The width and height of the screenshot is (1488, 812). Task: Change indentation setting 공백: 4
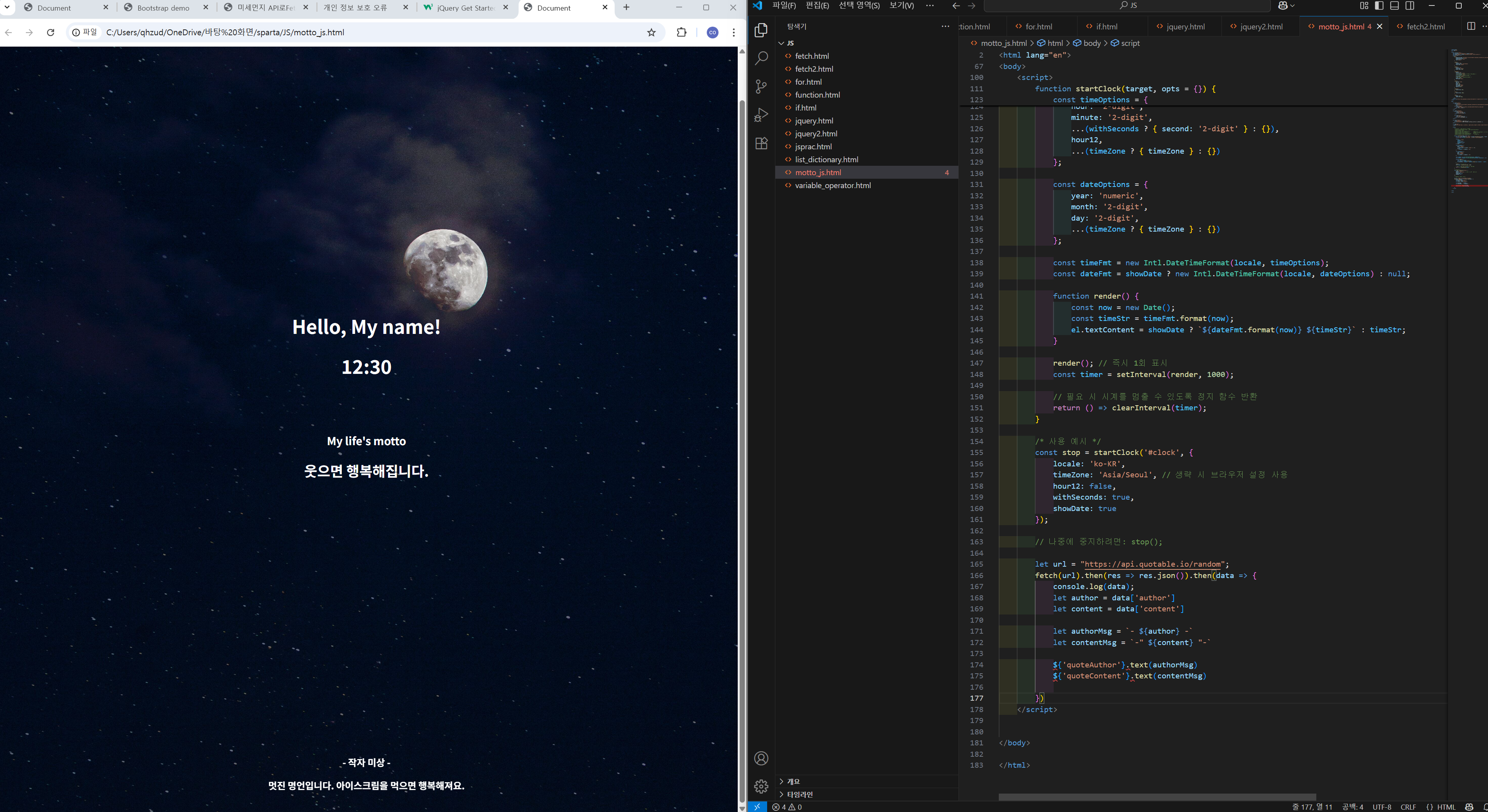pyautogui.click(x=1352, y=807)
